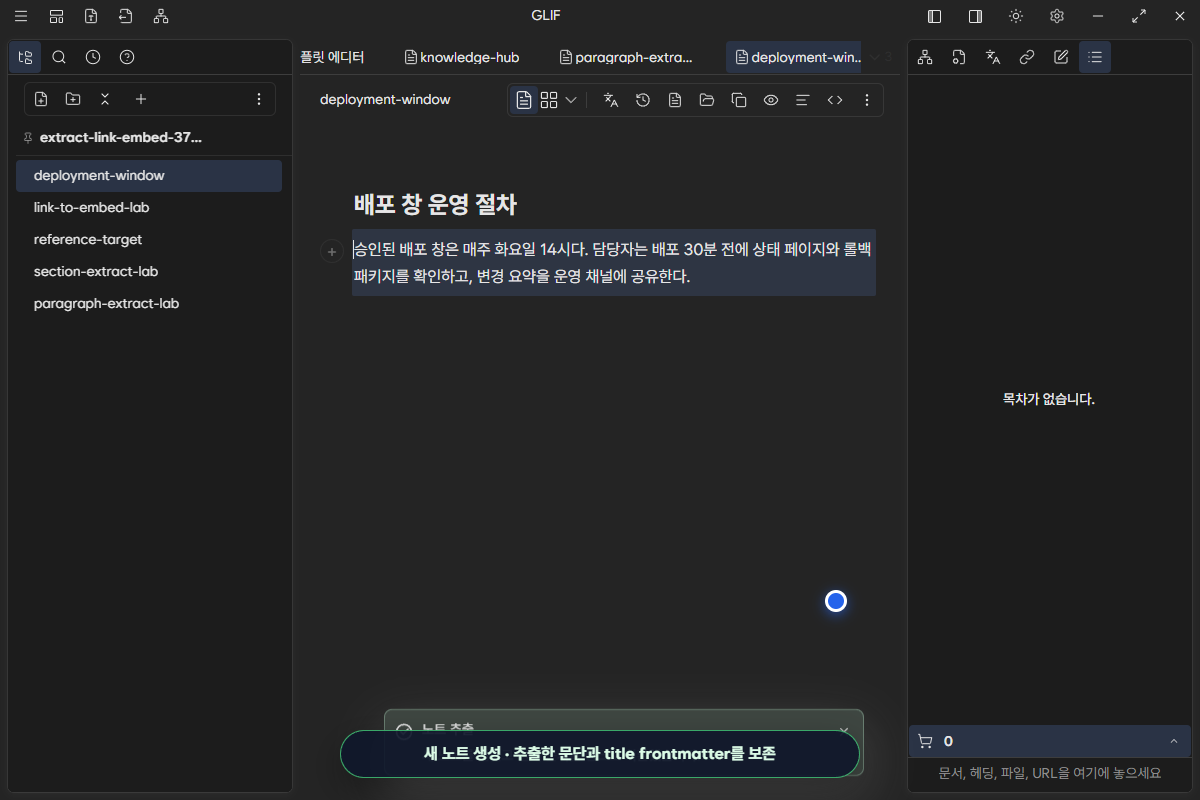Select deployment-window in file list

click(149, 175)
